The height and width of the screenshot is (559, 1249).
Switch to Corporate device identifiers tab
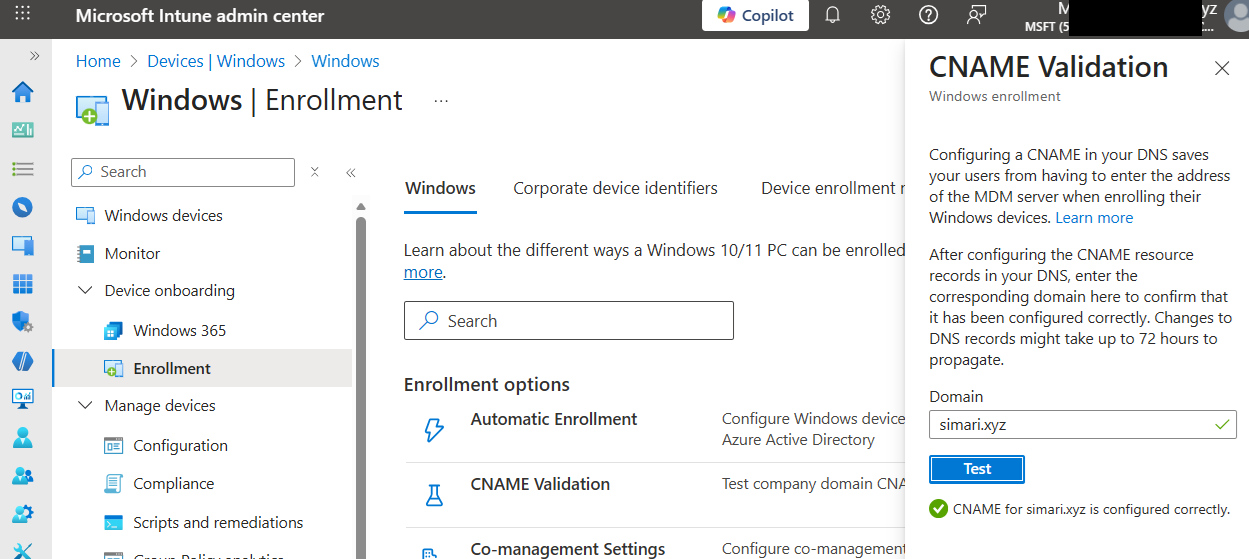[x=615, y=188]
